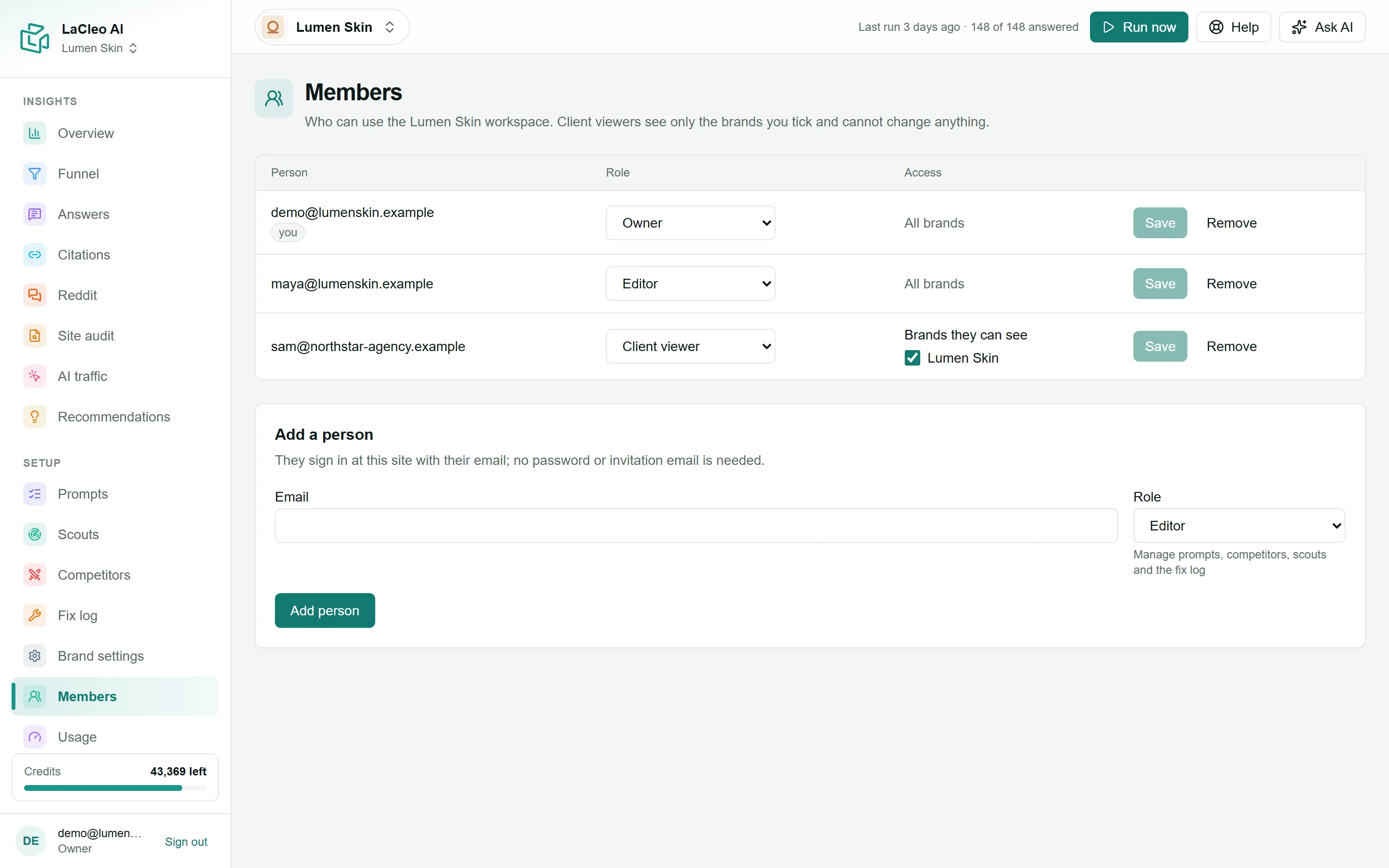The height and width of the screenshot is (868, 1389).
Task: Click the LaCleo AI logo icon
Action: (34, 38)
